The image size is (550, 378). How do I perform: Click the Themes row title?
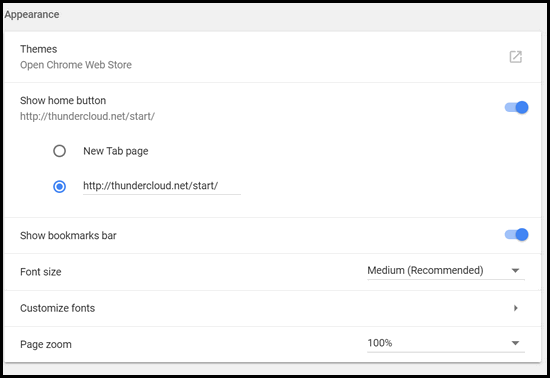pyautogui.click(x=39, y=49)
